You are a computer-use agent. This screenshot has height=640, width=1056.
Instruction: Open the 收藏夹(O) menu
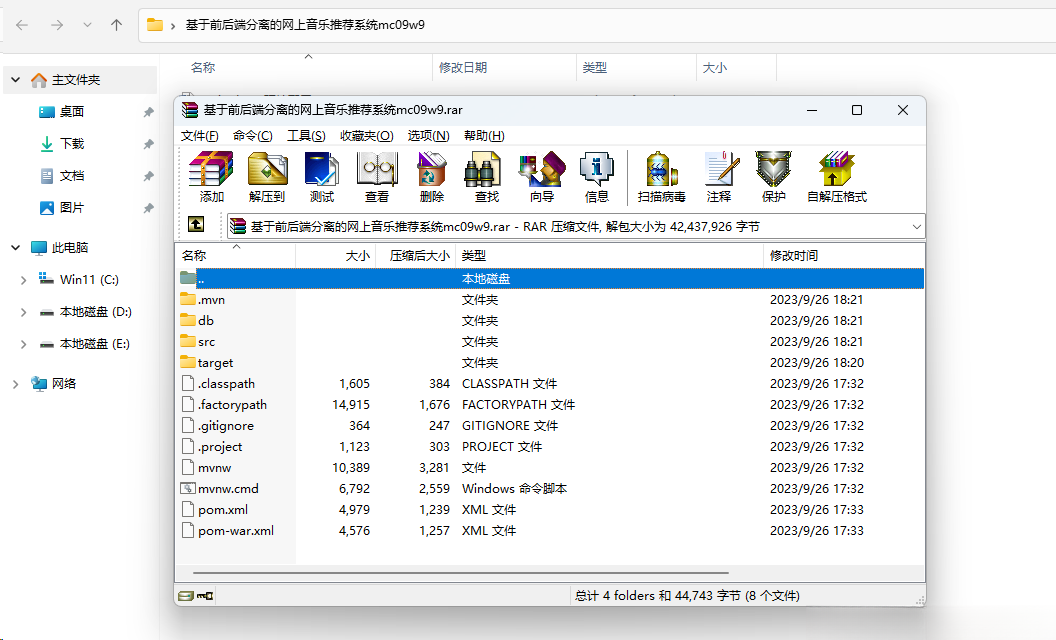pos(366,136)
